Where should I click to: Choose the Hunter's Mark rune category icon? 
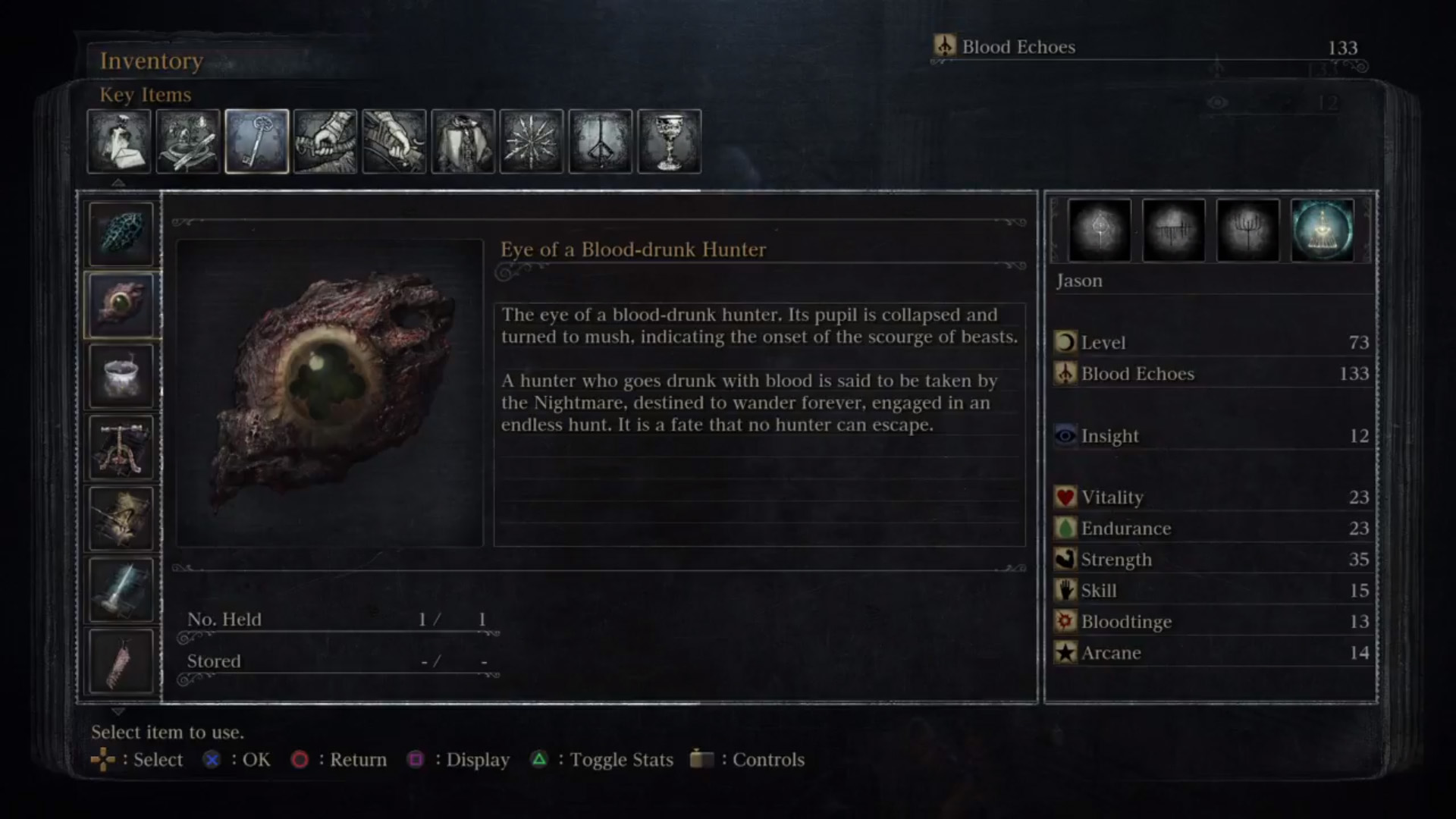click(600, 141)
